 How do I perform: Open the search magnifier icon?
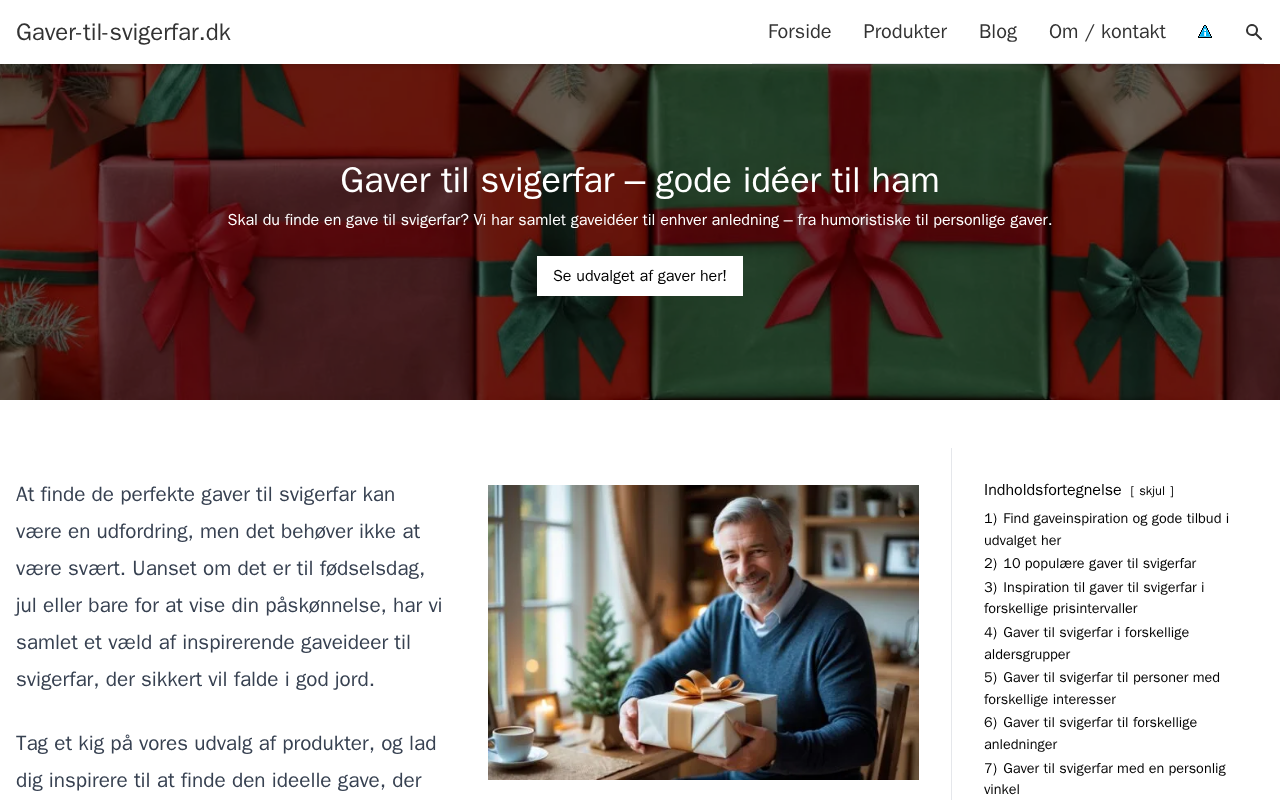1253,32
